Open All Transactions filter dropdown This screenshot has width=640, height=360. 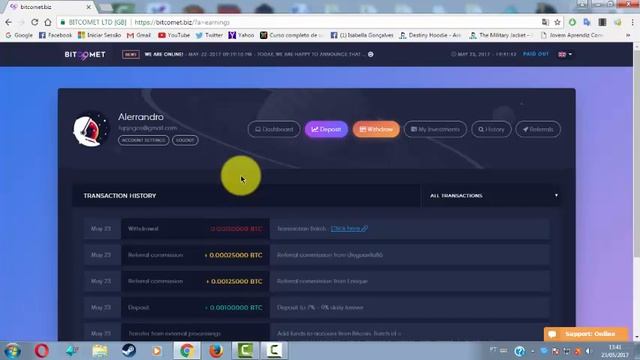point(491,196)
